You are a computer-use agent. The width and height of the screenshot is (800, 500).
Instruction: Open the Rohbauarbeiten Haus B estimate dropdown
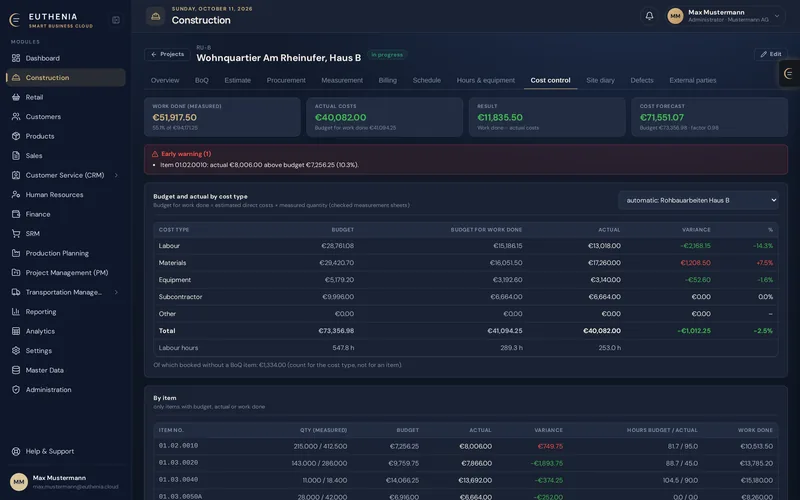point(698,201)
